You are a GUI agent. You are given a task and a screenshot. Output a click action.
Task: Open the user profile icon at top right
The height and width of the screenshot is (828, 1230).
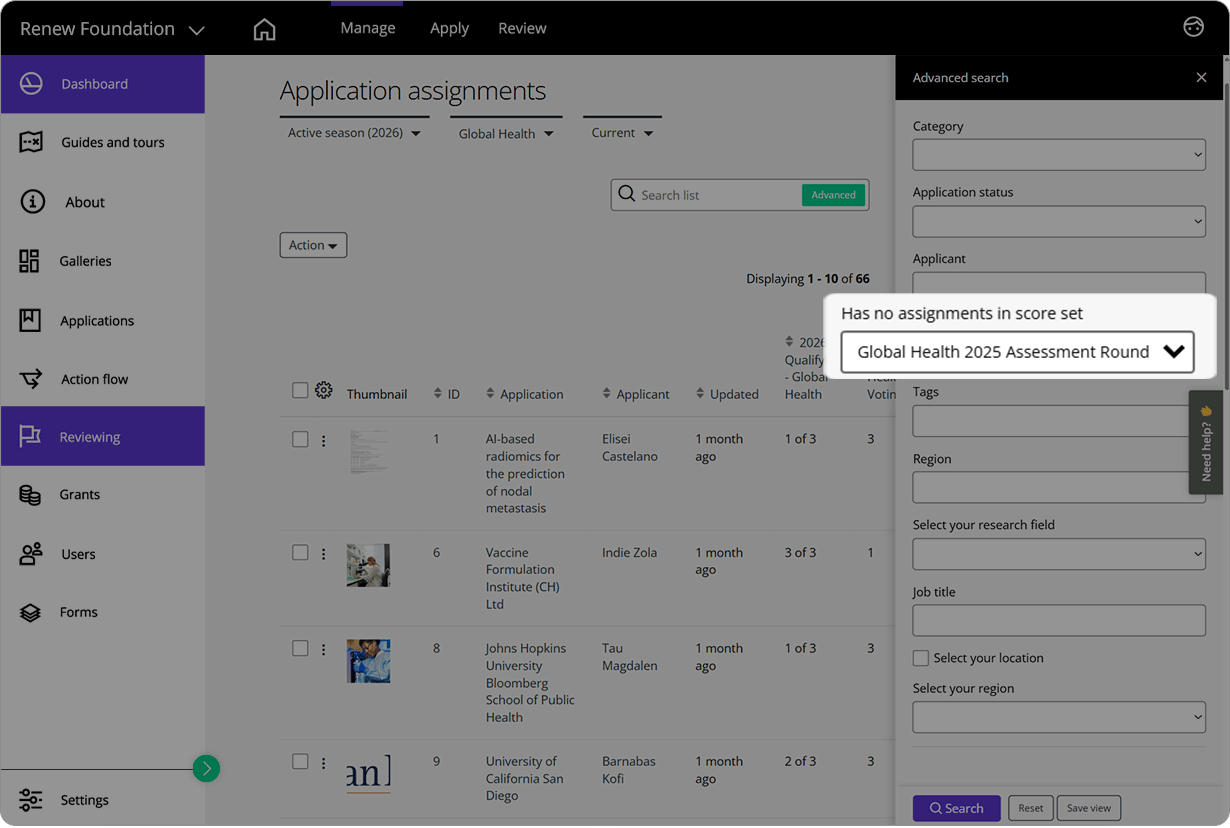pyautogui.click(x=1193, y=27)
